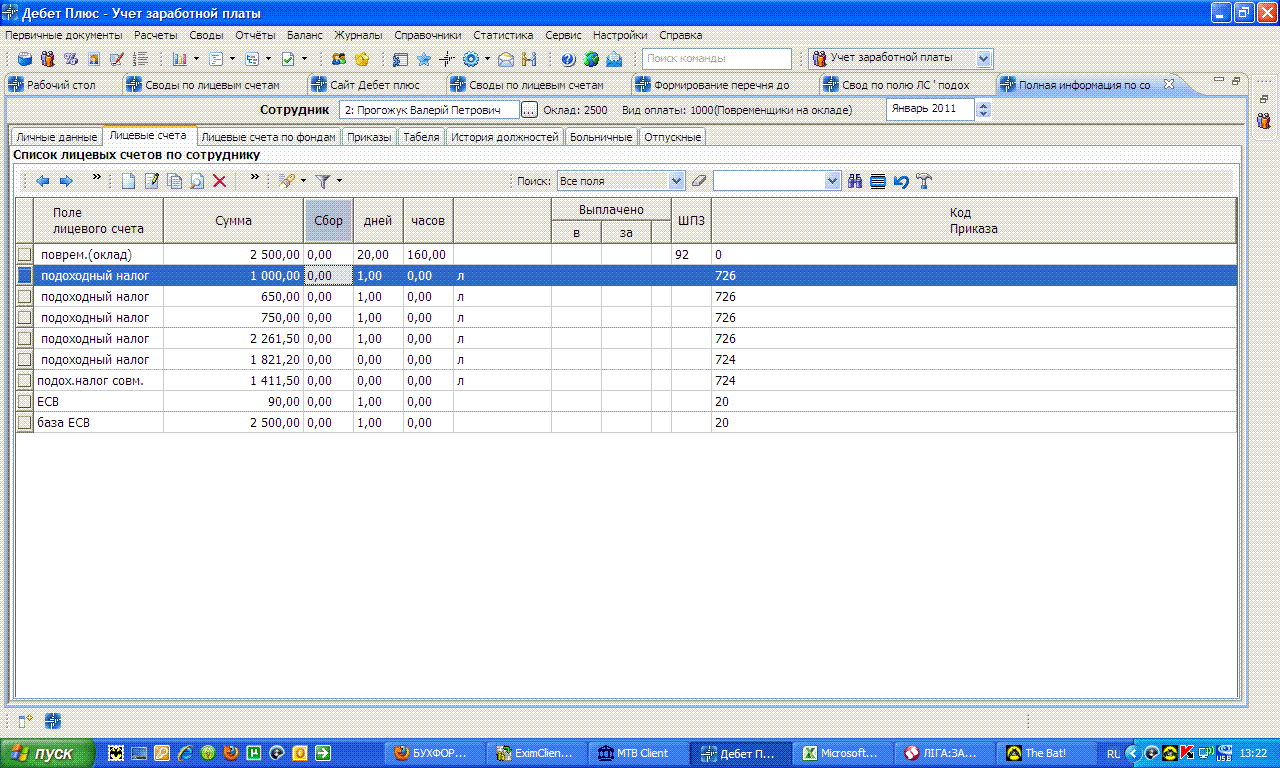Tick checkbox for selected подоходный налог 1 000,00 row
The image size is (1280, 768).
25,276
